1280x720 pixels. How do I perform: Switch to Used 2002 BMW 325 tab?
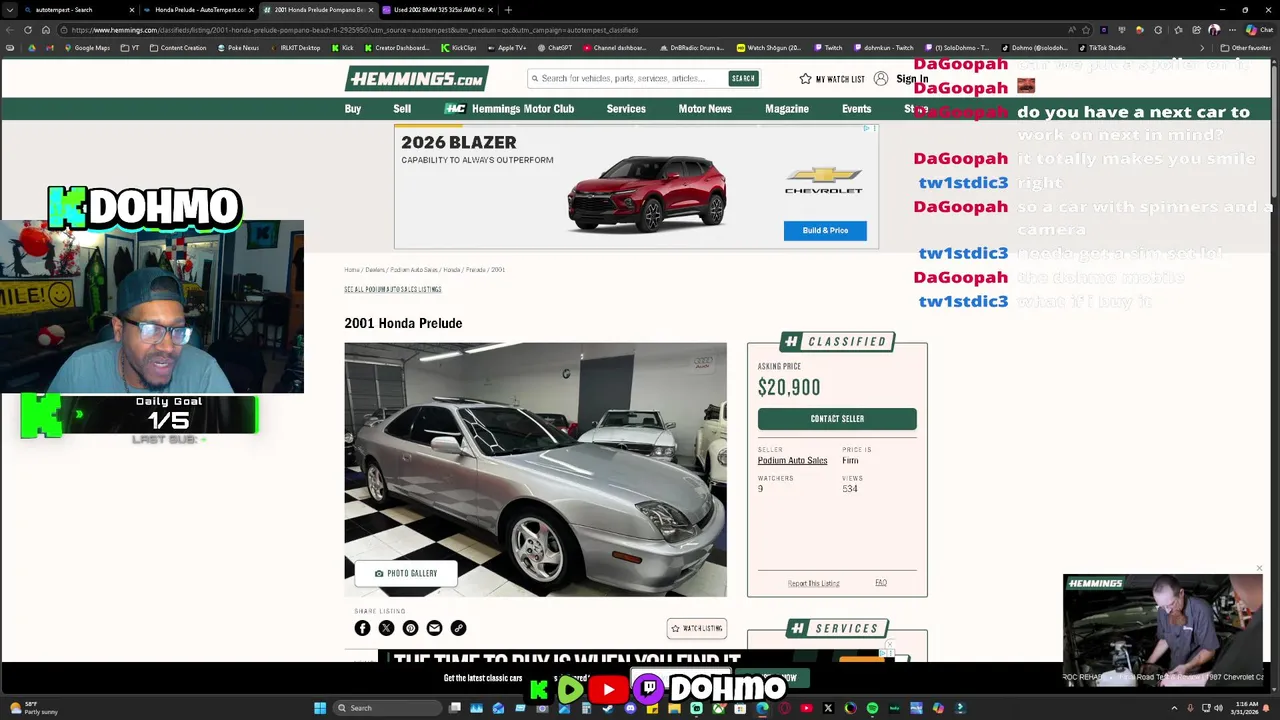(x=438, y=10)
